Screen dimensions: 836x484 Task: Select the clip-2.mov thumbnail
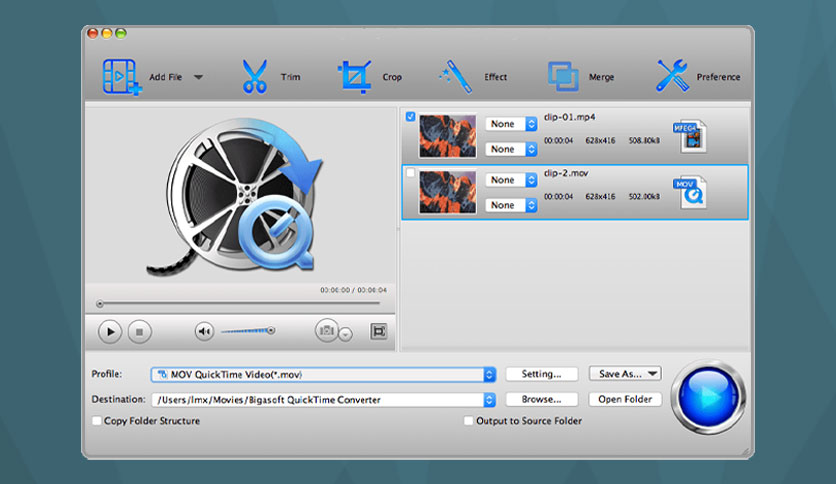(447, 191)
